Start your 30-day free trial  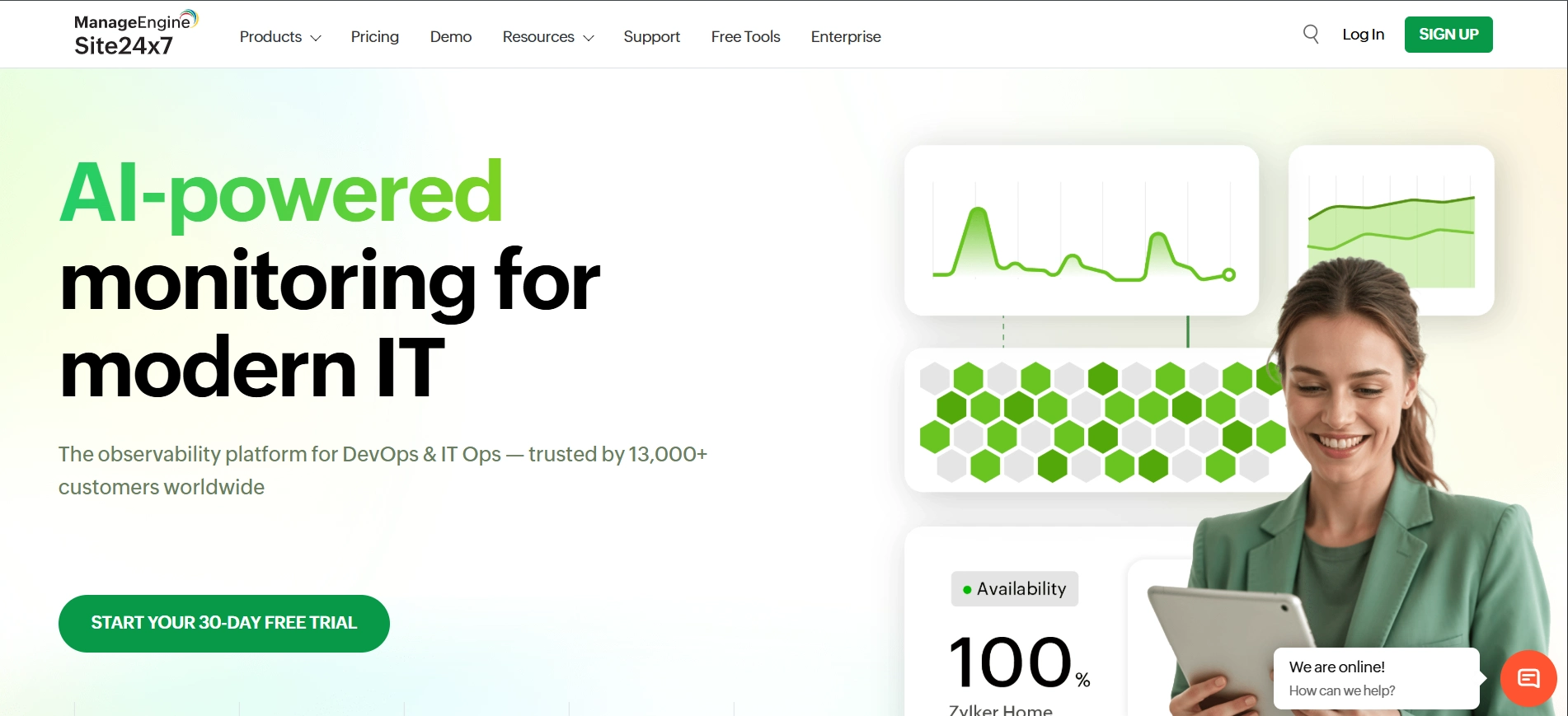click(223, 624)
